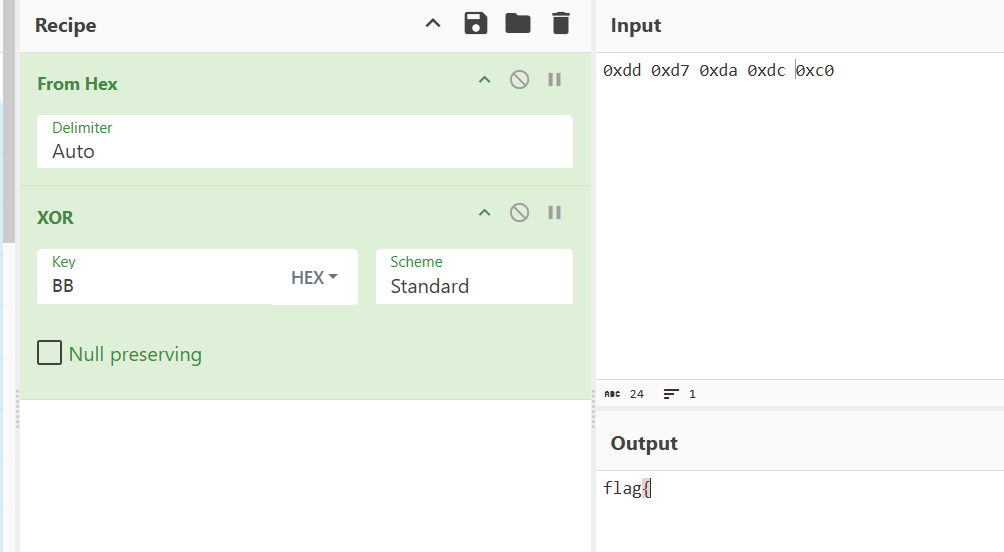
Task: Load a recipe via folder icon
Action: 518,24
